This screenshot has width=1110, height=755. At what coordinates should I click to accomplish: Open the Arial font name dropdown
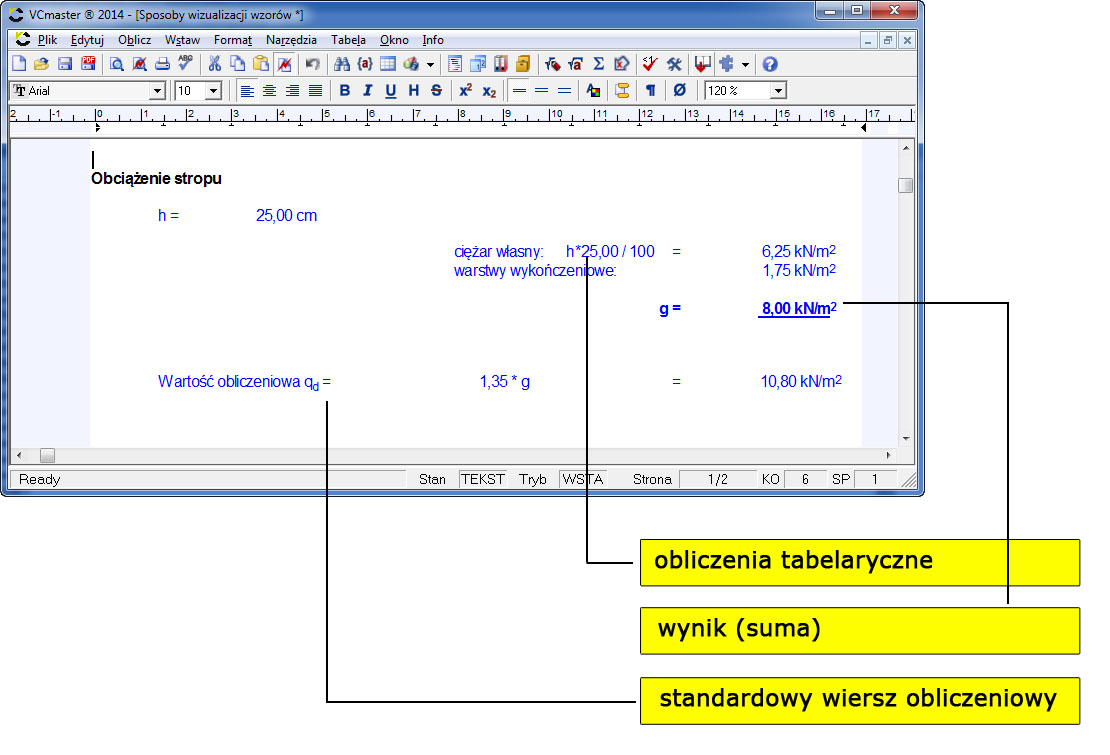(157, 91)
